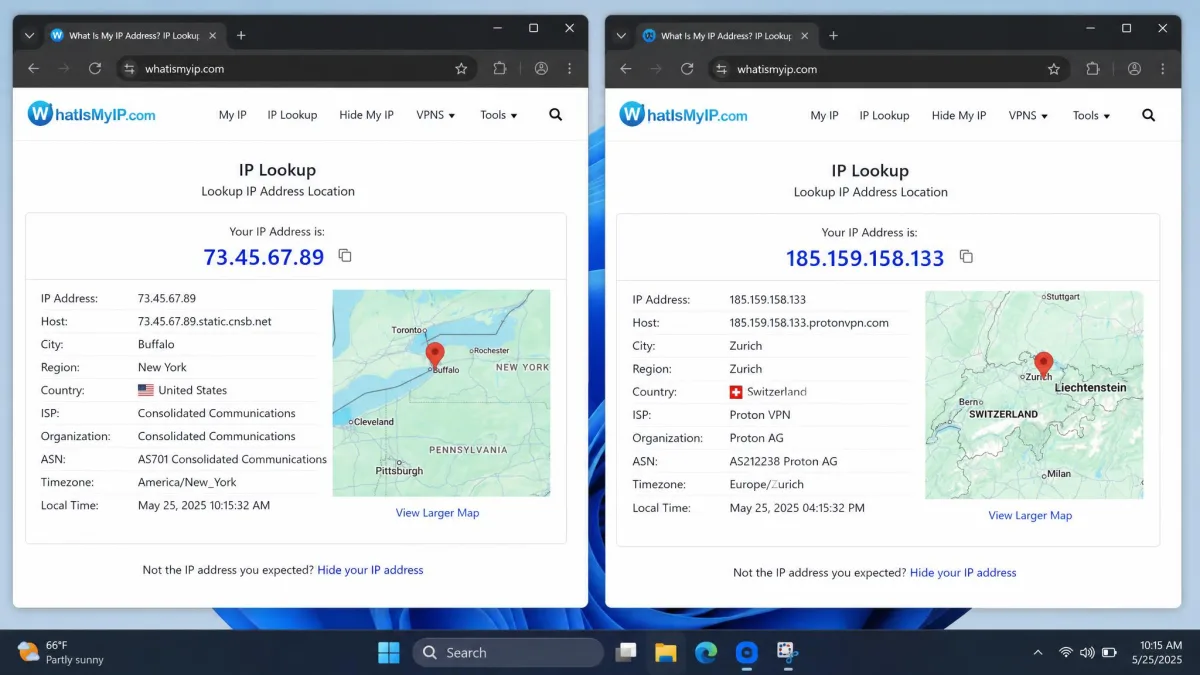The width and height of the screenshot is (1200, 675).
Task: Click Buffalo map thumbnail
Action: click(441, 393)
